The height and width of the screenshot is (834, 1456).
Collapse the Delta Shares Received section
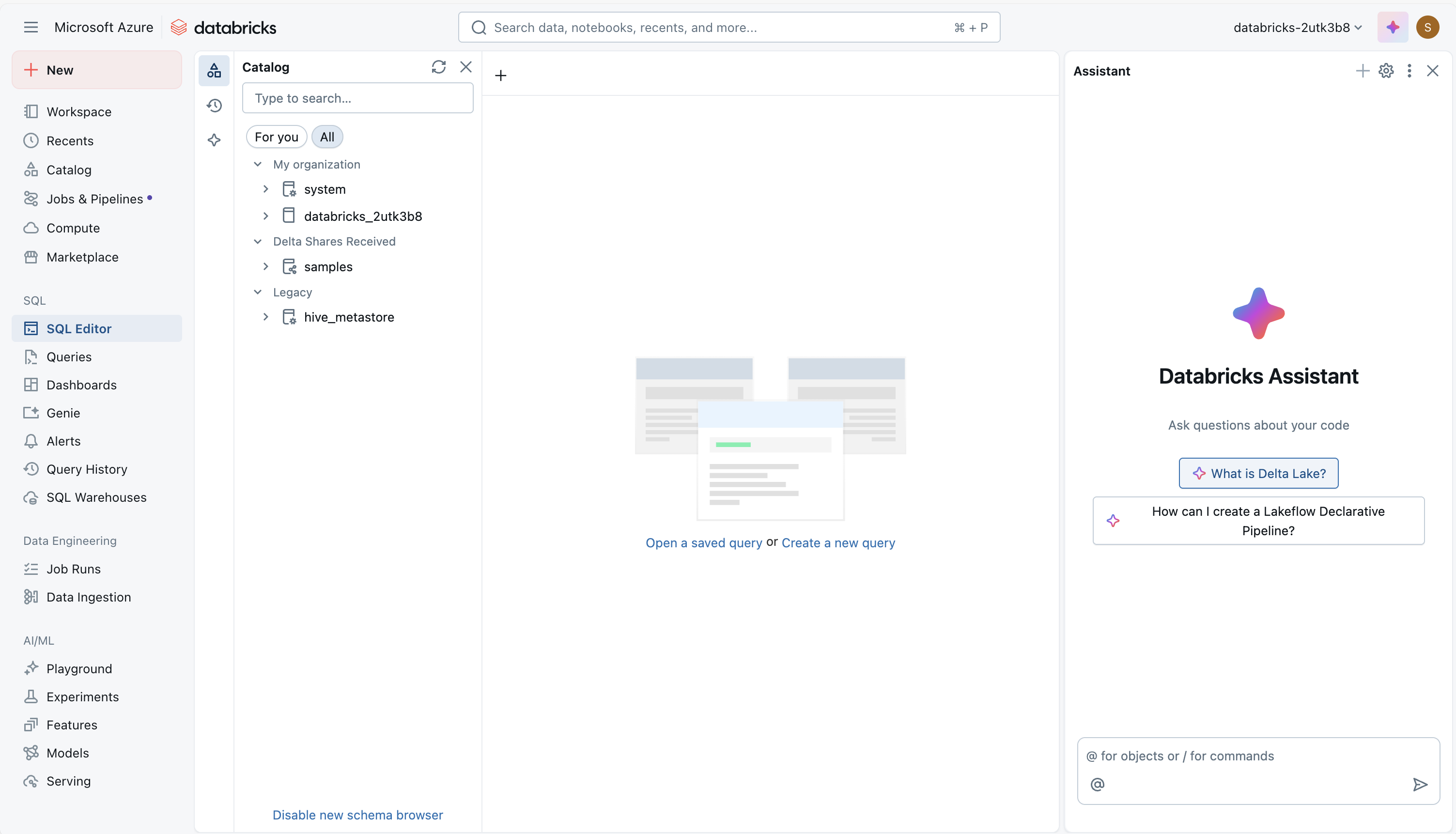(x=257, y=241)
